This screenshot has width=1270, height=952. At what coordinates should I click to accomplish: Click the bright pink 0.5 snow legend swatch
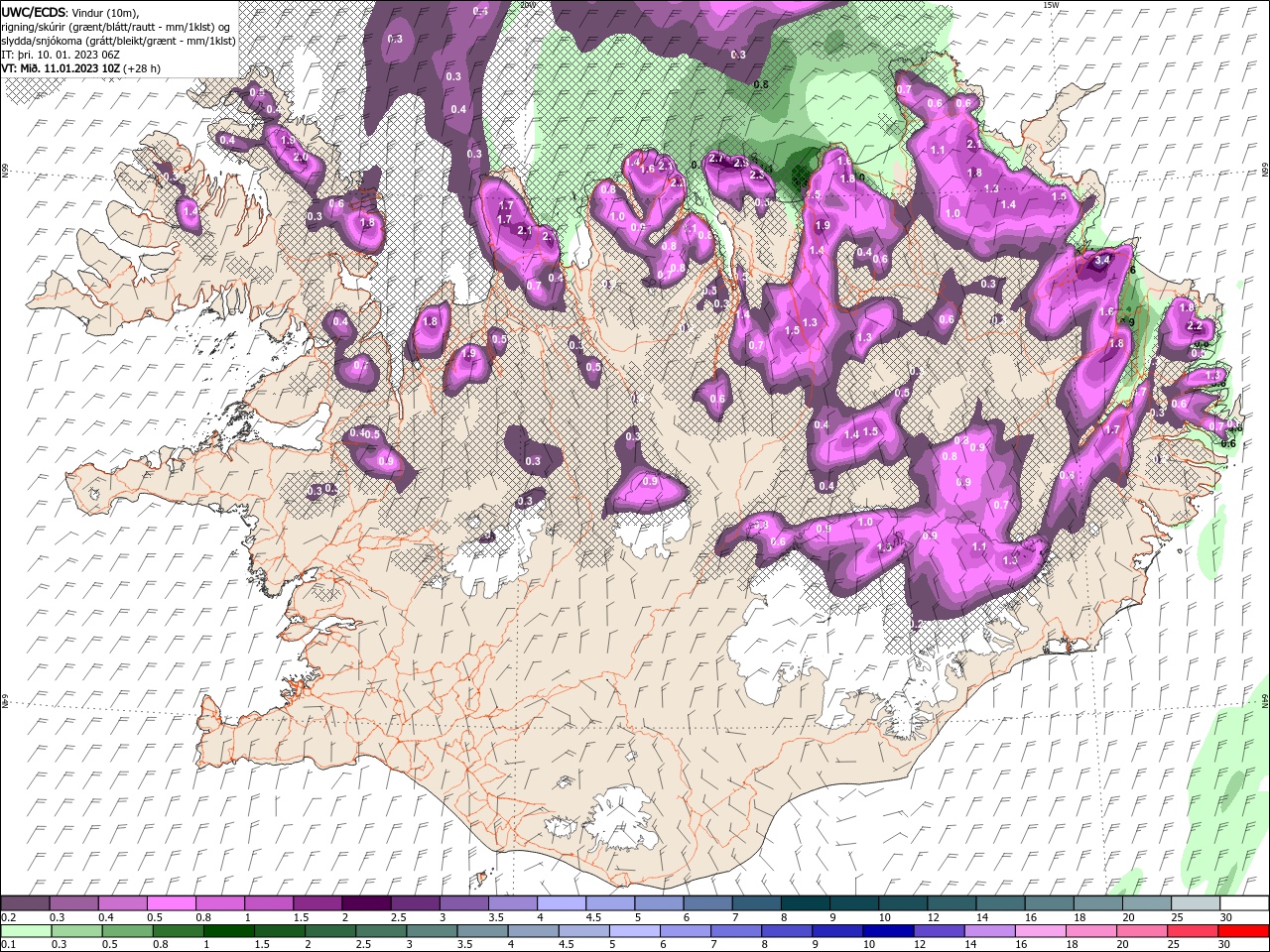coord(172,903)
